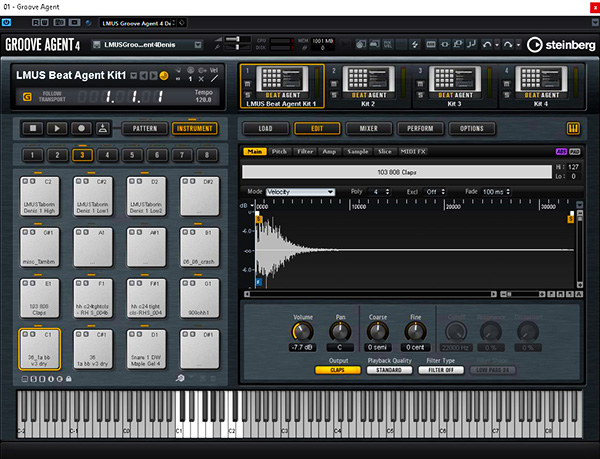600x459 pixels.
Task: Select the Slice tab
Action: (x=385, y=151)
